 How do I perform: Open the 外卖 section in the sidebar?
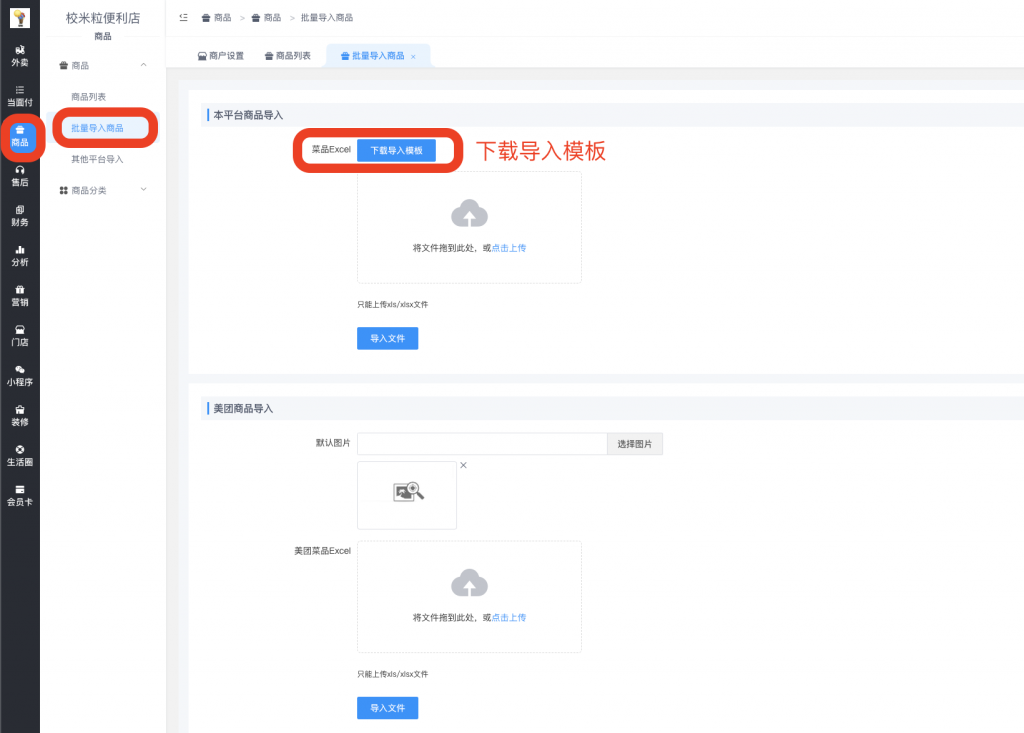(20, 57)
